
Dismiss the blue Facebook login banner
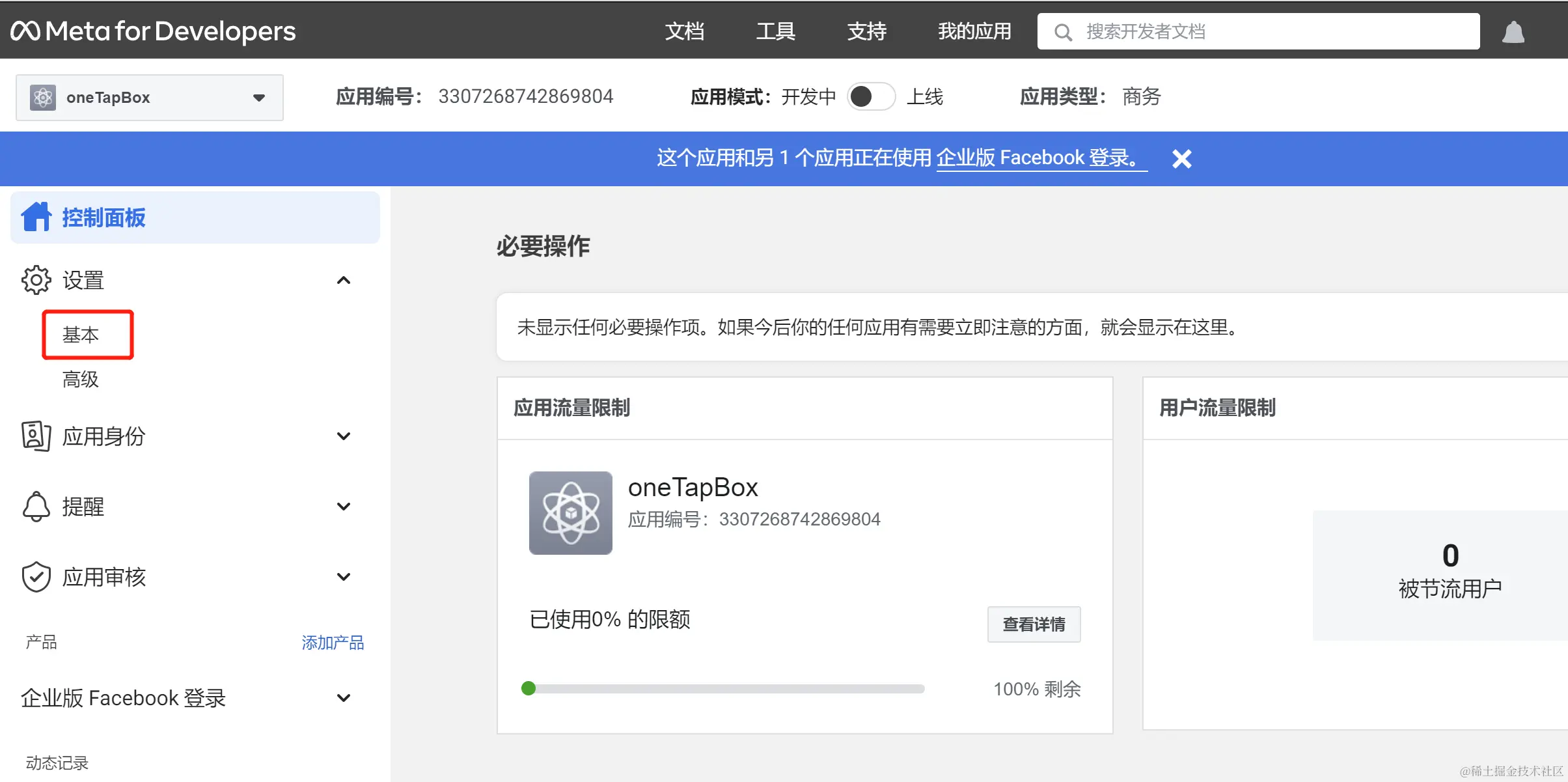click(x=1181, y=159)
